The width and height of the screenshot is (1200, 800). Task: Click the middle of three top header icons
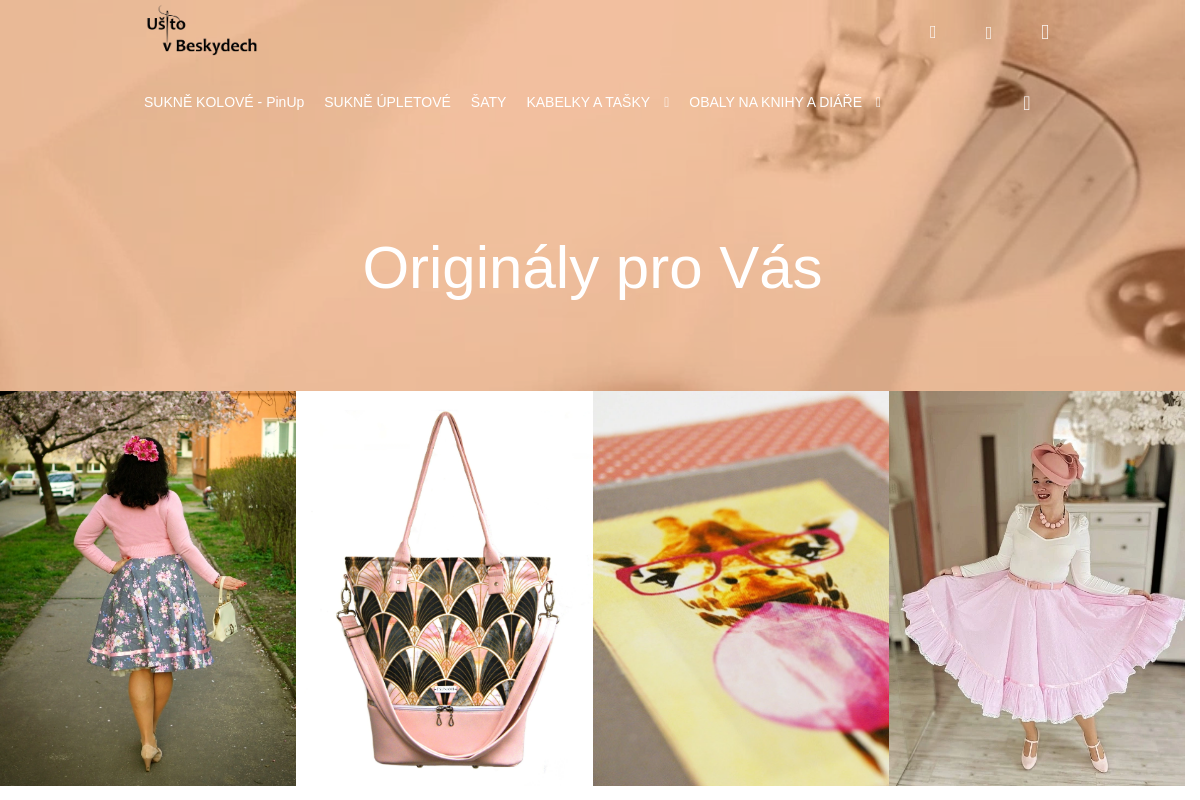point(989,33)
